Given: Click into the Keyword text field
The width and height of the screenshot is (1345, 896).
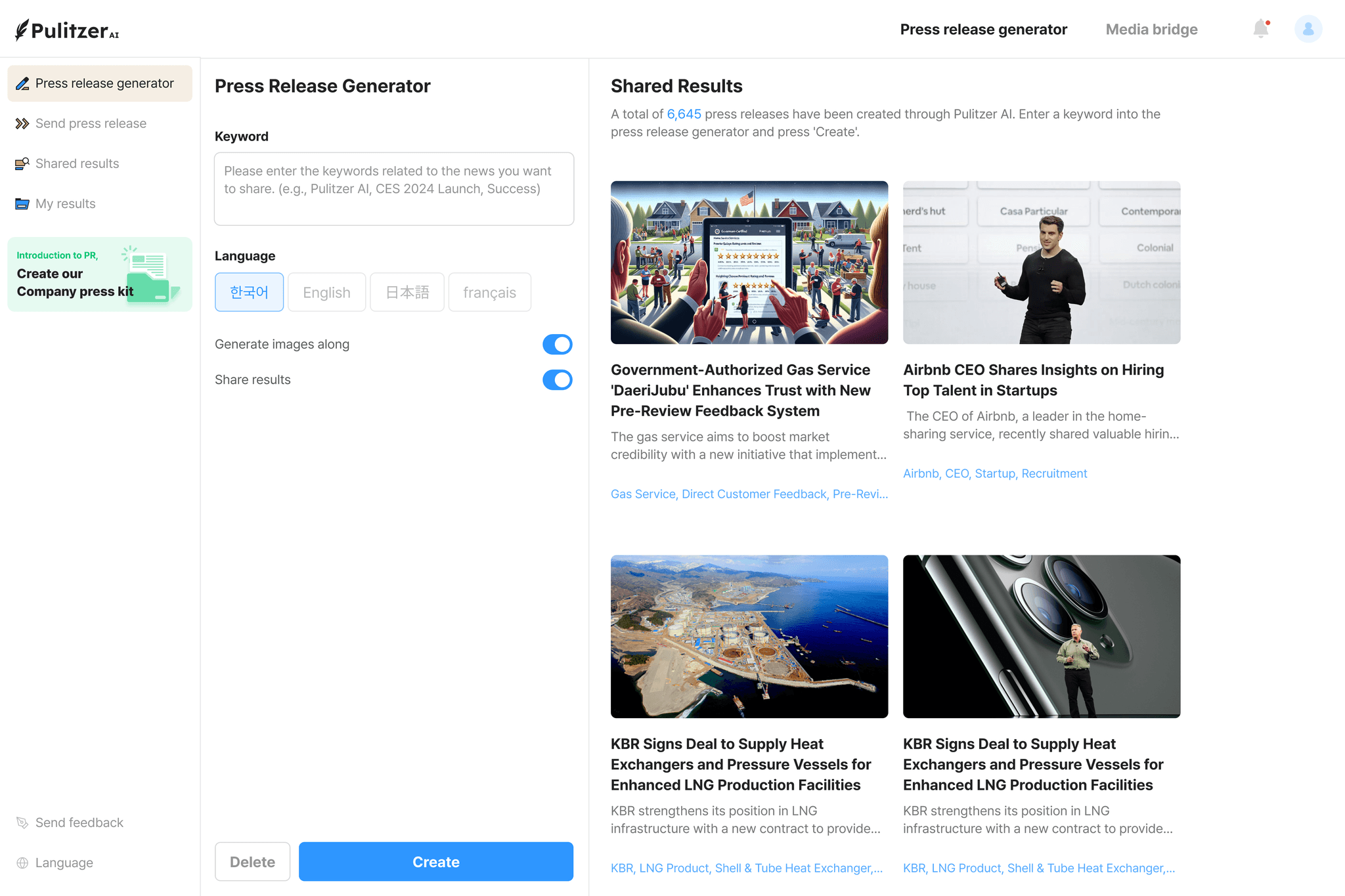Looking at the screenshot, I should tap(394, 189).
